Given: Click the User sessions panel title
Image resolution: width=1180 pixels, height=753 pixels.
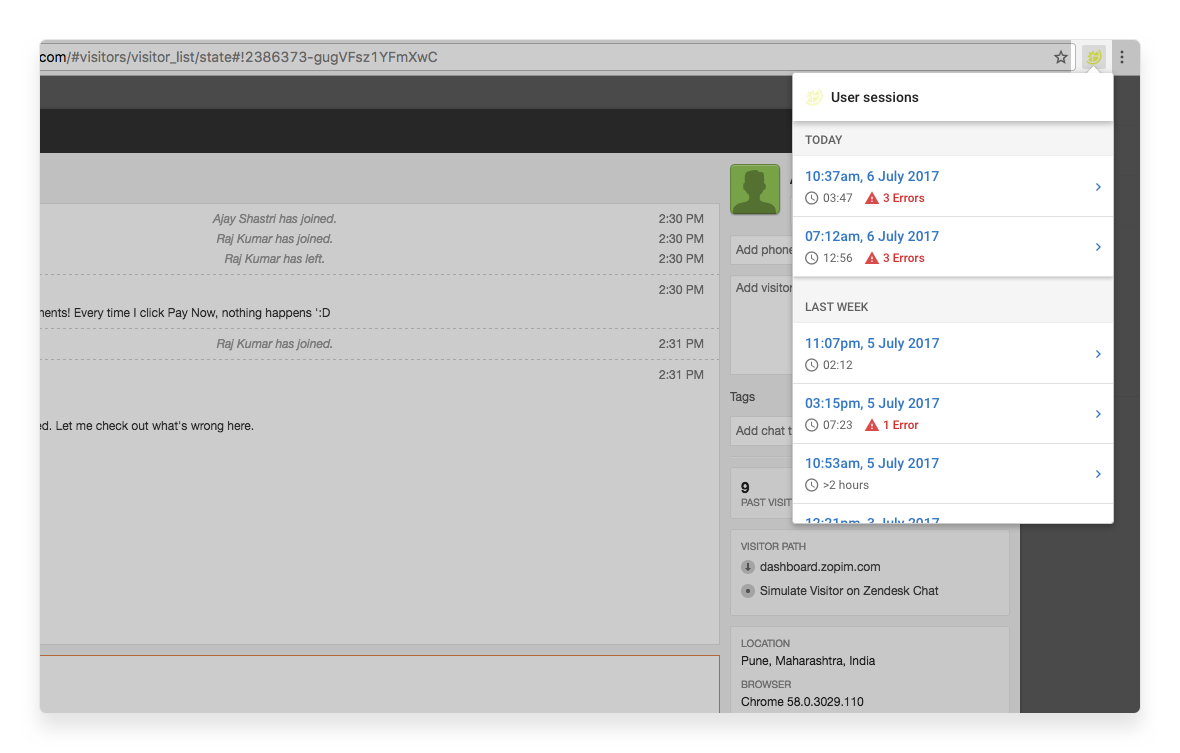Looking at the screenshot, I should coord(874,97).
